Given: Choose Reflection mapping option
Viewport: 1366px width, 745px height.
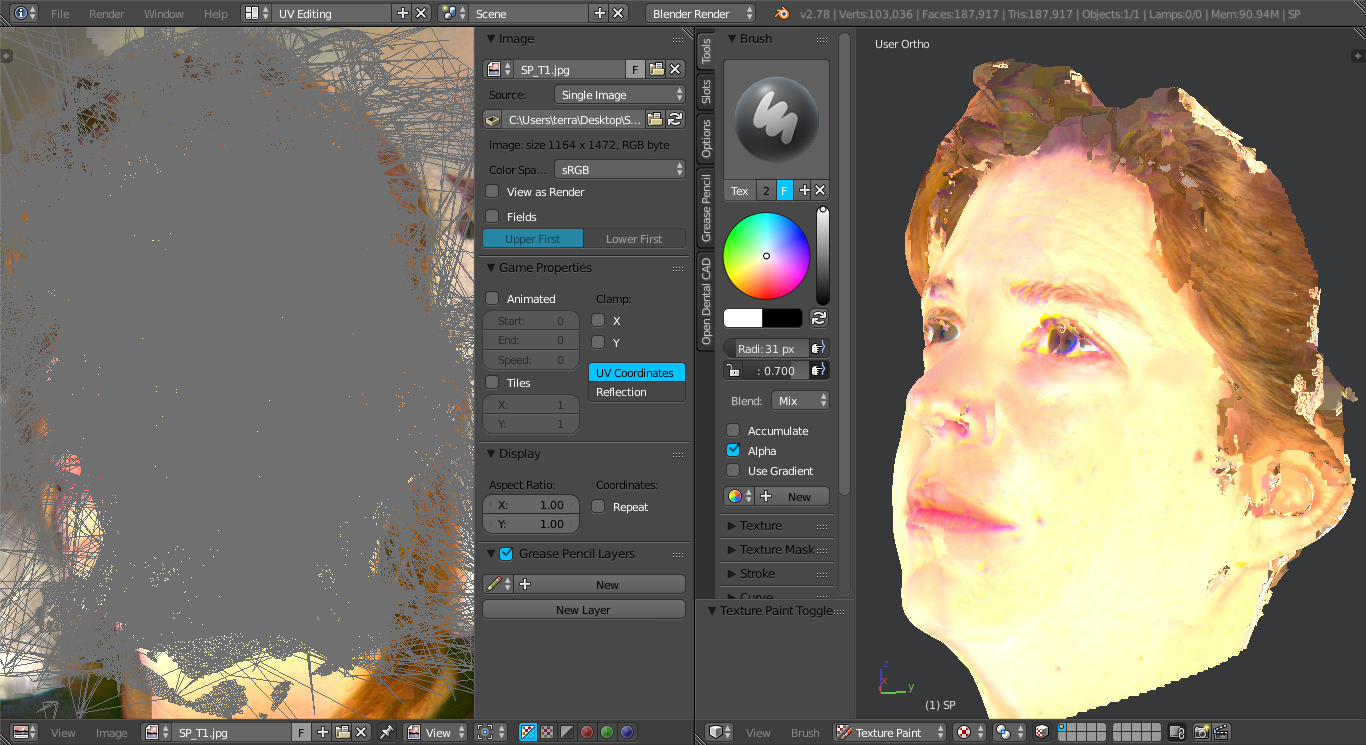Looking at the screenshot, I should [637, 392].
